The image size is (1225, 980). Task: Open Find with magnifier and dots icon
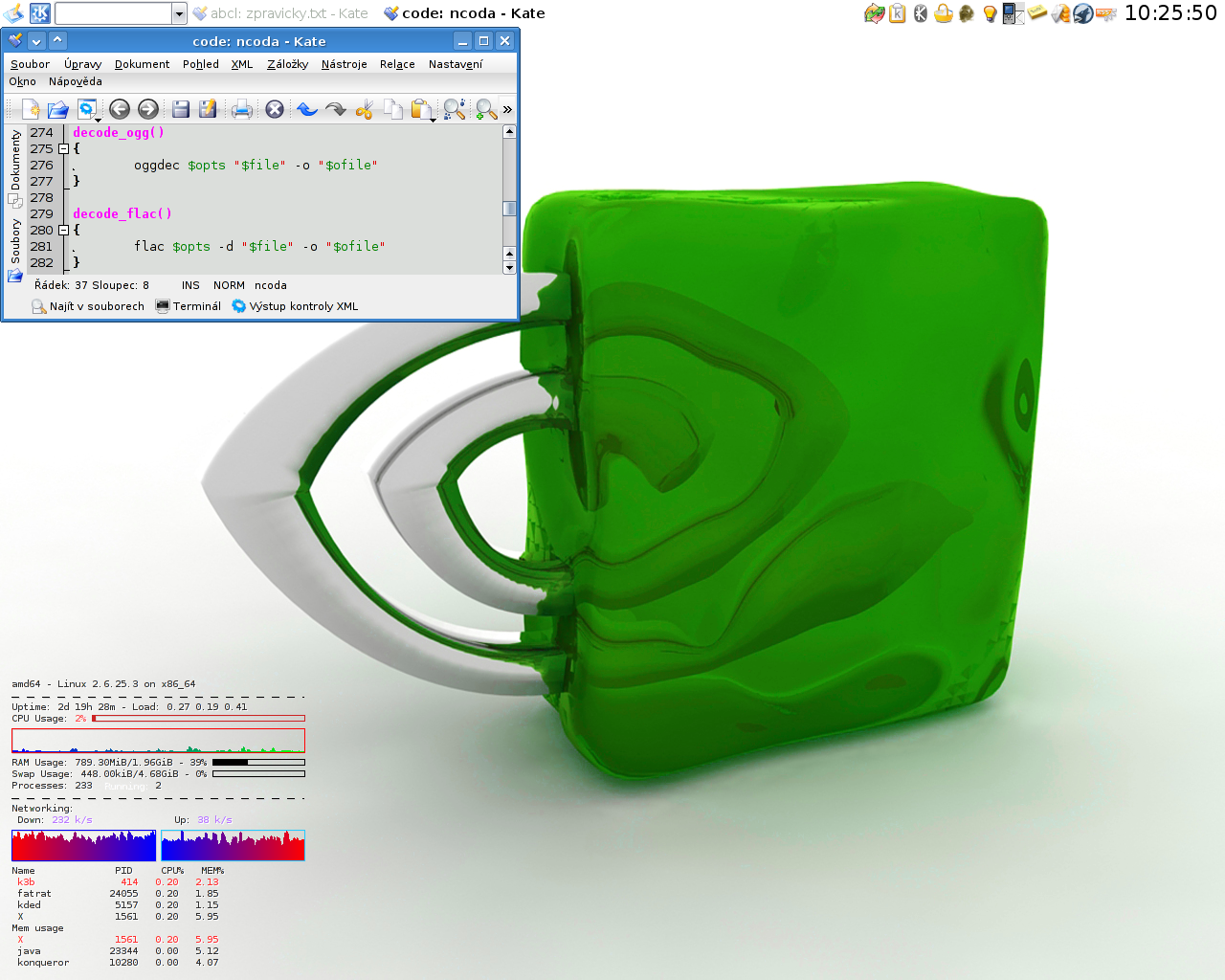pyautogui.click(x=455, y=109)
